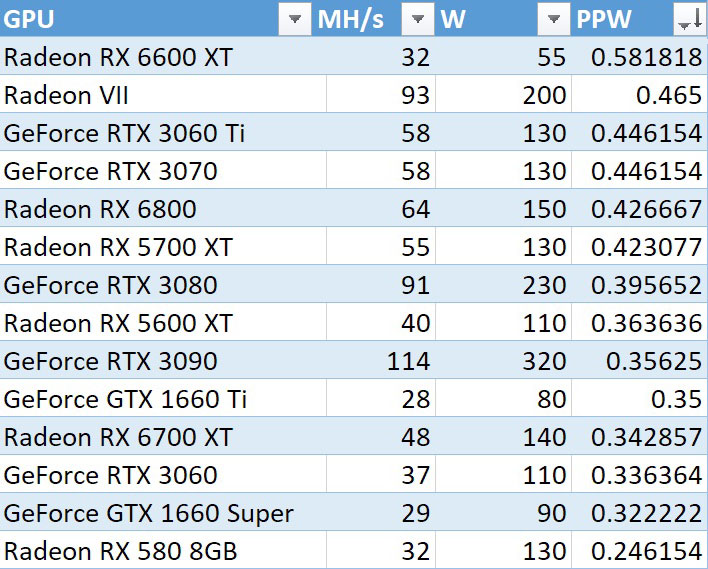Select the GeForce RTX 3070 cell

(x=163, y=170)
